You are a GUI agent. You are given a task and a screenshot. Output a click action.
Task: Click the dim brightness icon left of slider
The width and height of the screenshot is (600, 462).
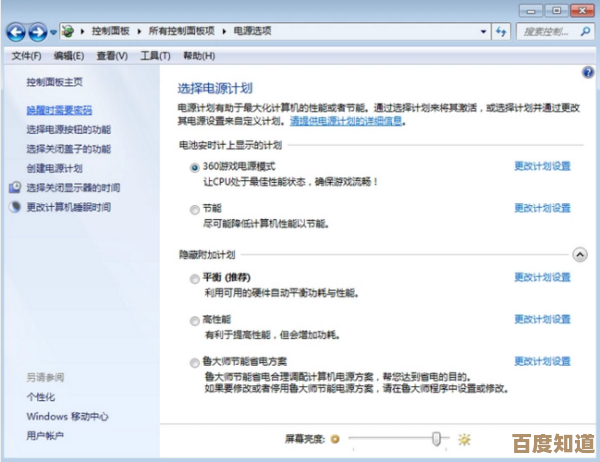point(335,439)
